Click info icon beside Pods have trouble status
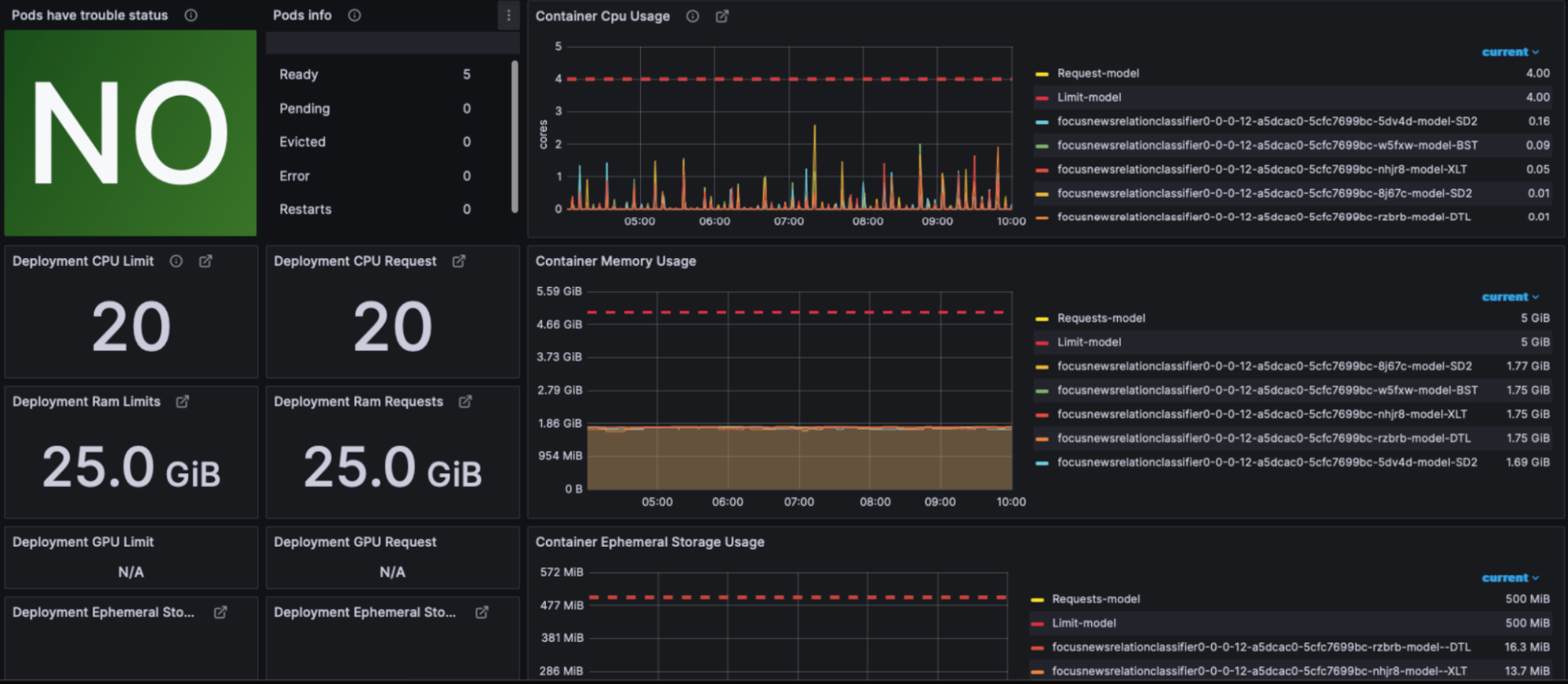Viewport: 1568px width, 684px height. click(191, 15)
